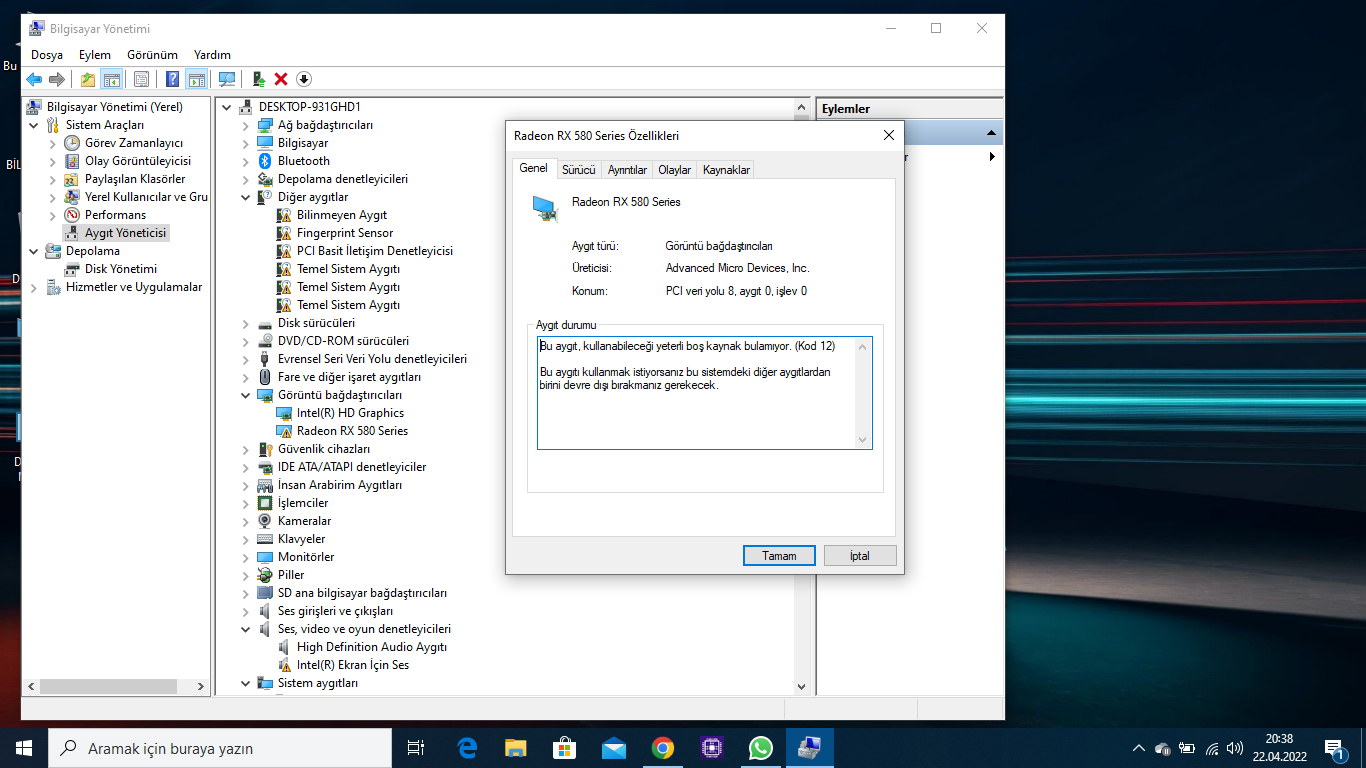Screen dimensions: 1366x768
Task: Open Performans in left tree
Action: 115,215
